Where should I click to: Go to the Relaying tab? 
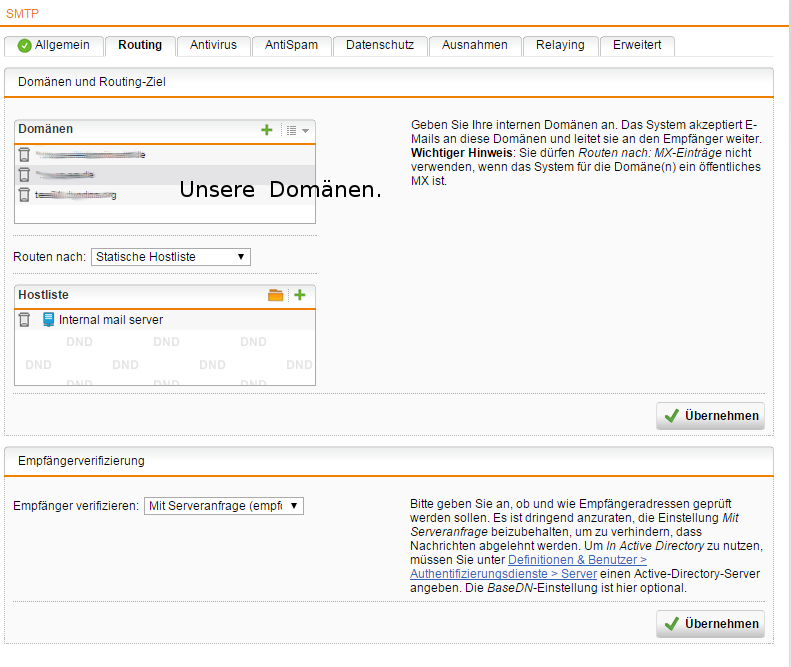(x=559, y=45)
